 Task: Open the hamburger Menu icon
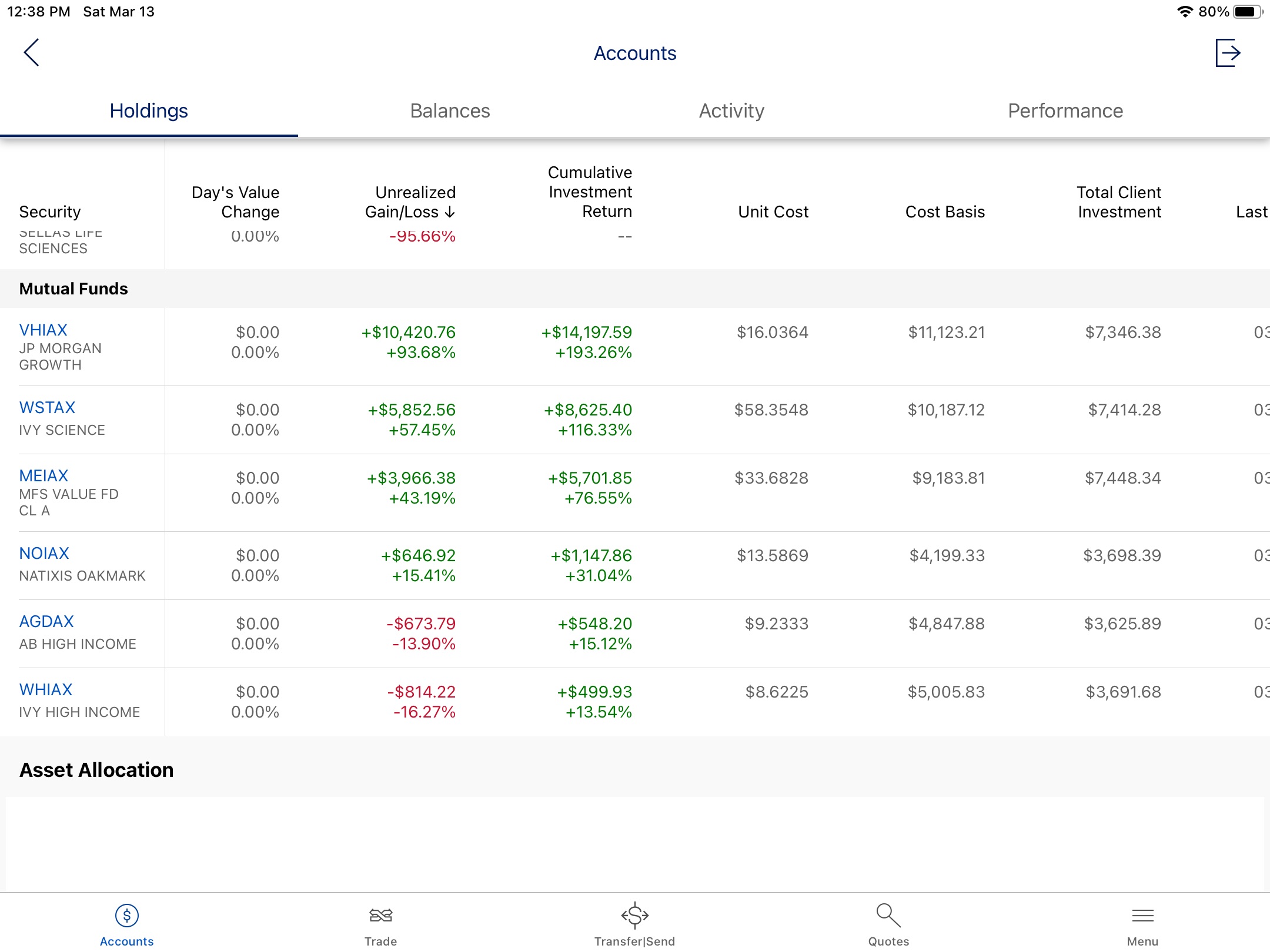point(1142,916)
